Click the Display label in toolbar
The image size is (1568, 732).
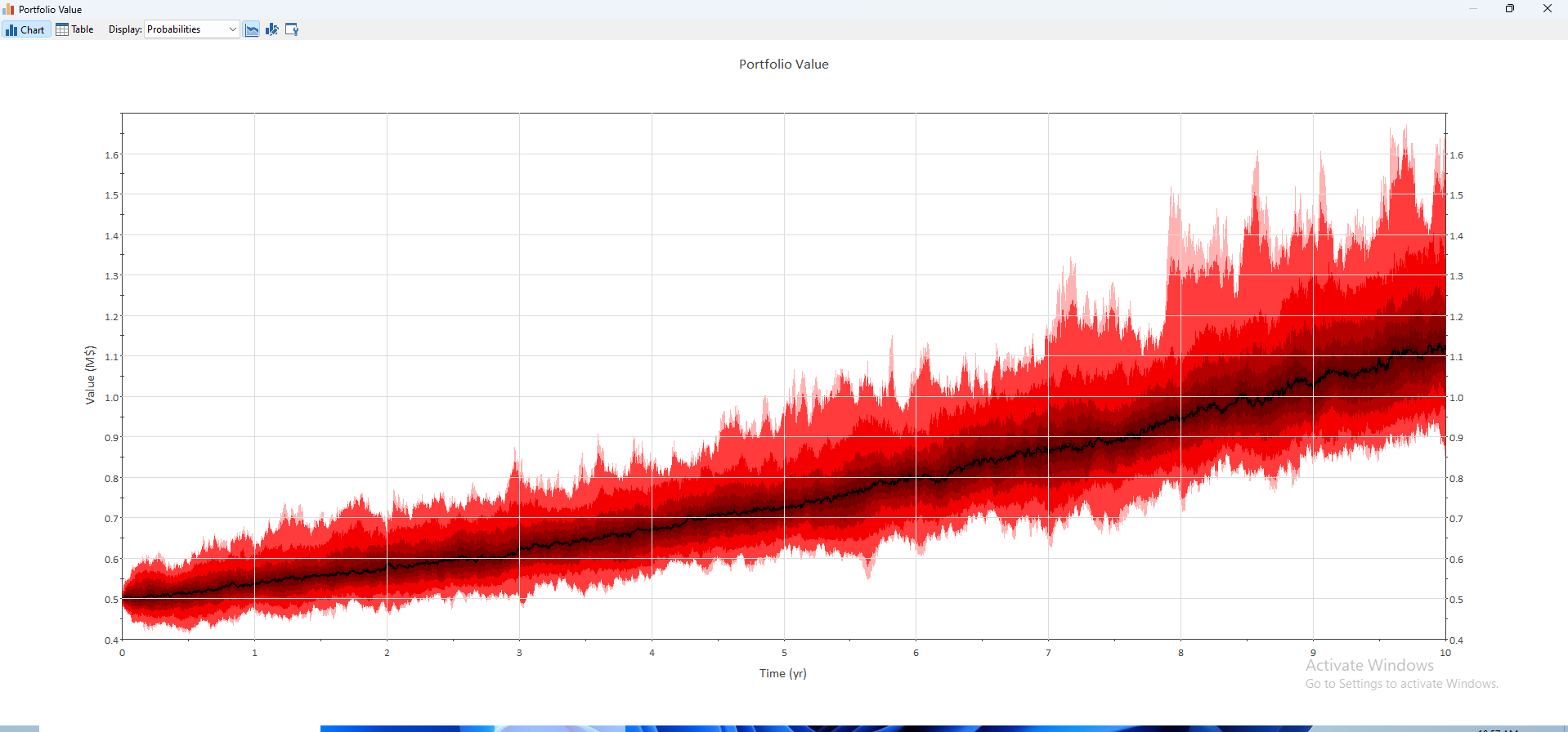(125, 29)
